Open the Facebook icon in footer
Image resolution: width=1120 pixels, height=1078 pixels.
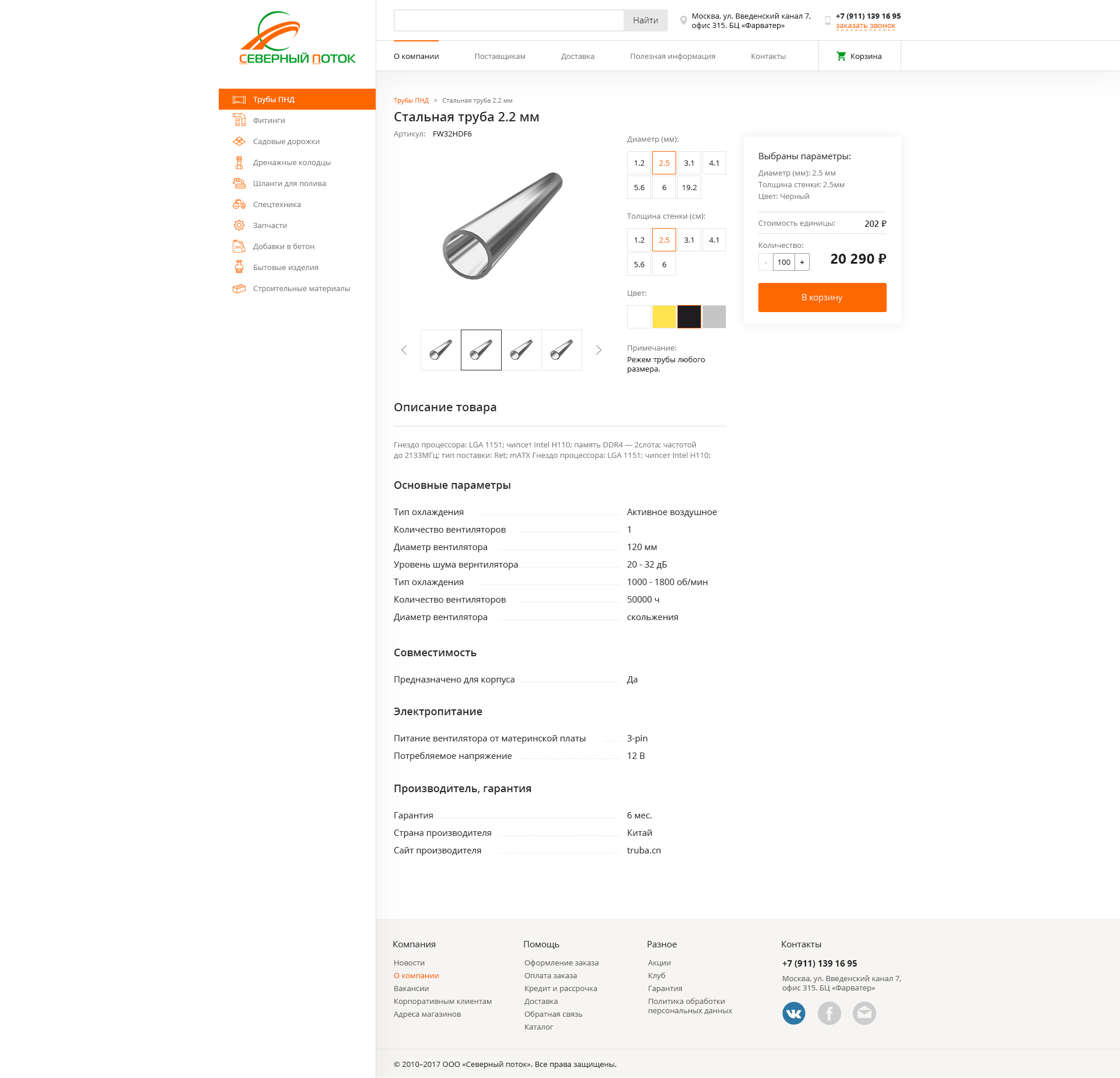tap(829, 1013)
